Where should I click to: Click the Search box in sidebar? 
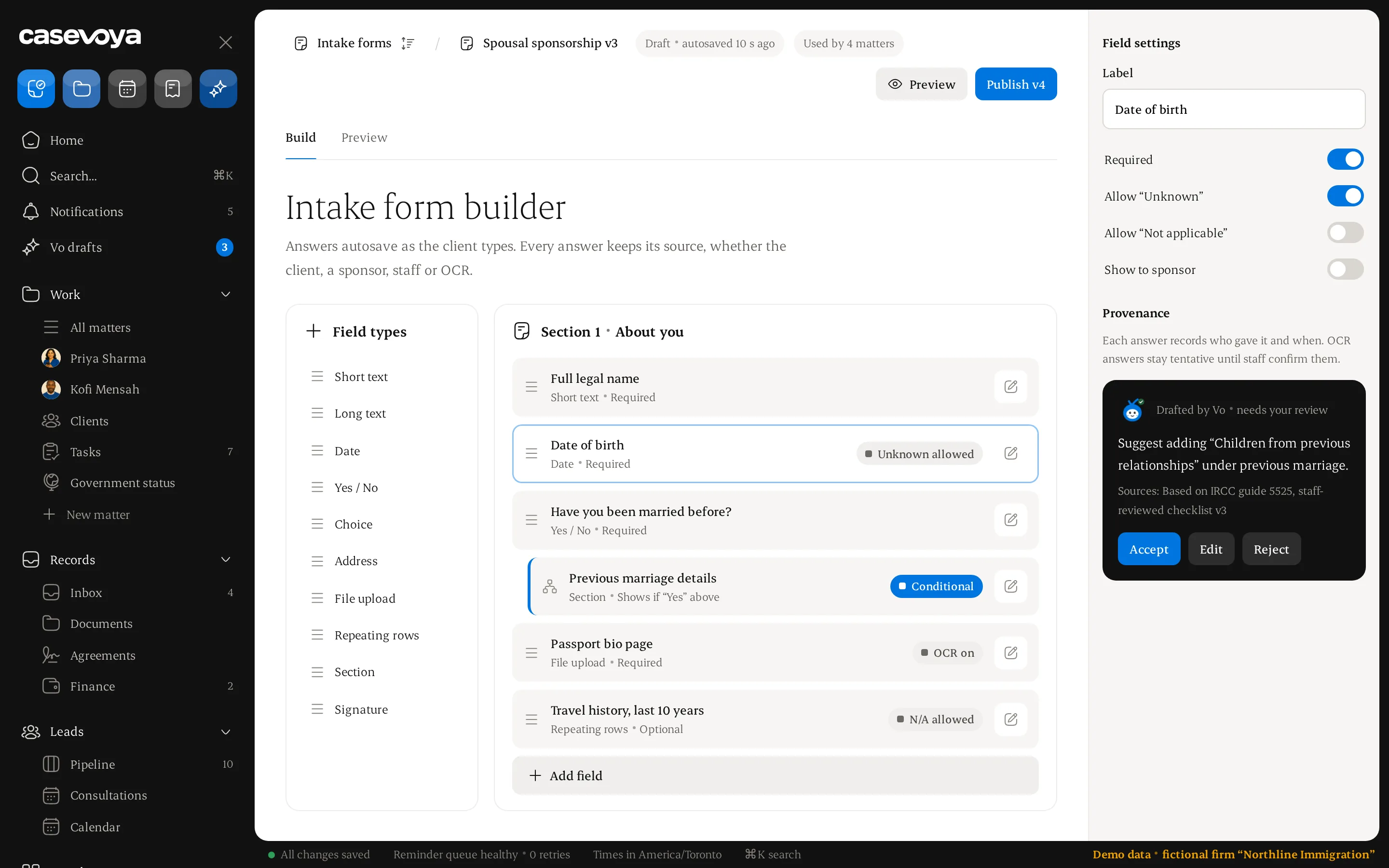click(x=127, y=176)
